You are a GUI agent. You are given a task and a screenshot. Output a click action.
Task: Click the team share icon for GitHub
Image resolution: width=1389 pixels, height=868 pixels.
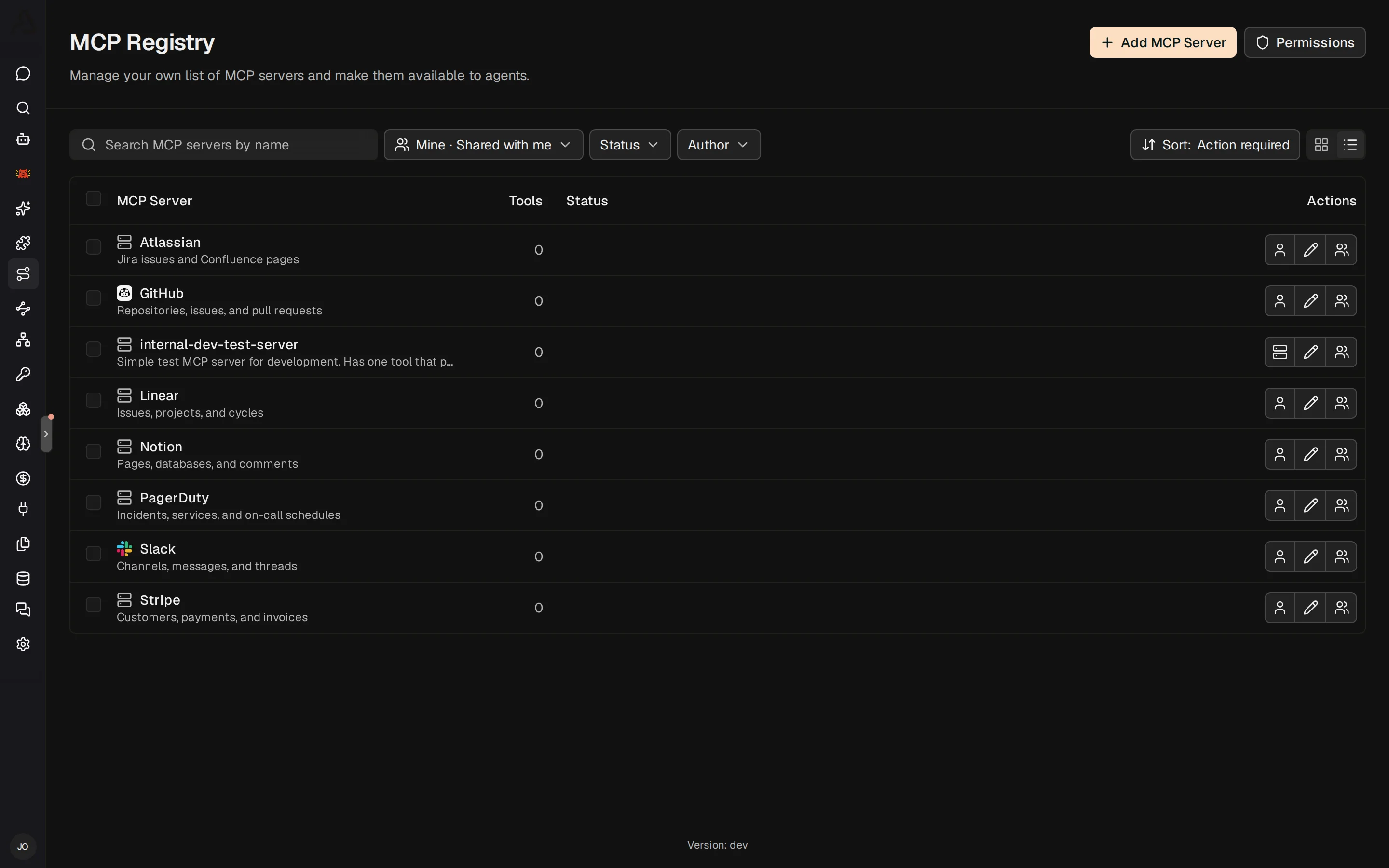coord(1341,301)
